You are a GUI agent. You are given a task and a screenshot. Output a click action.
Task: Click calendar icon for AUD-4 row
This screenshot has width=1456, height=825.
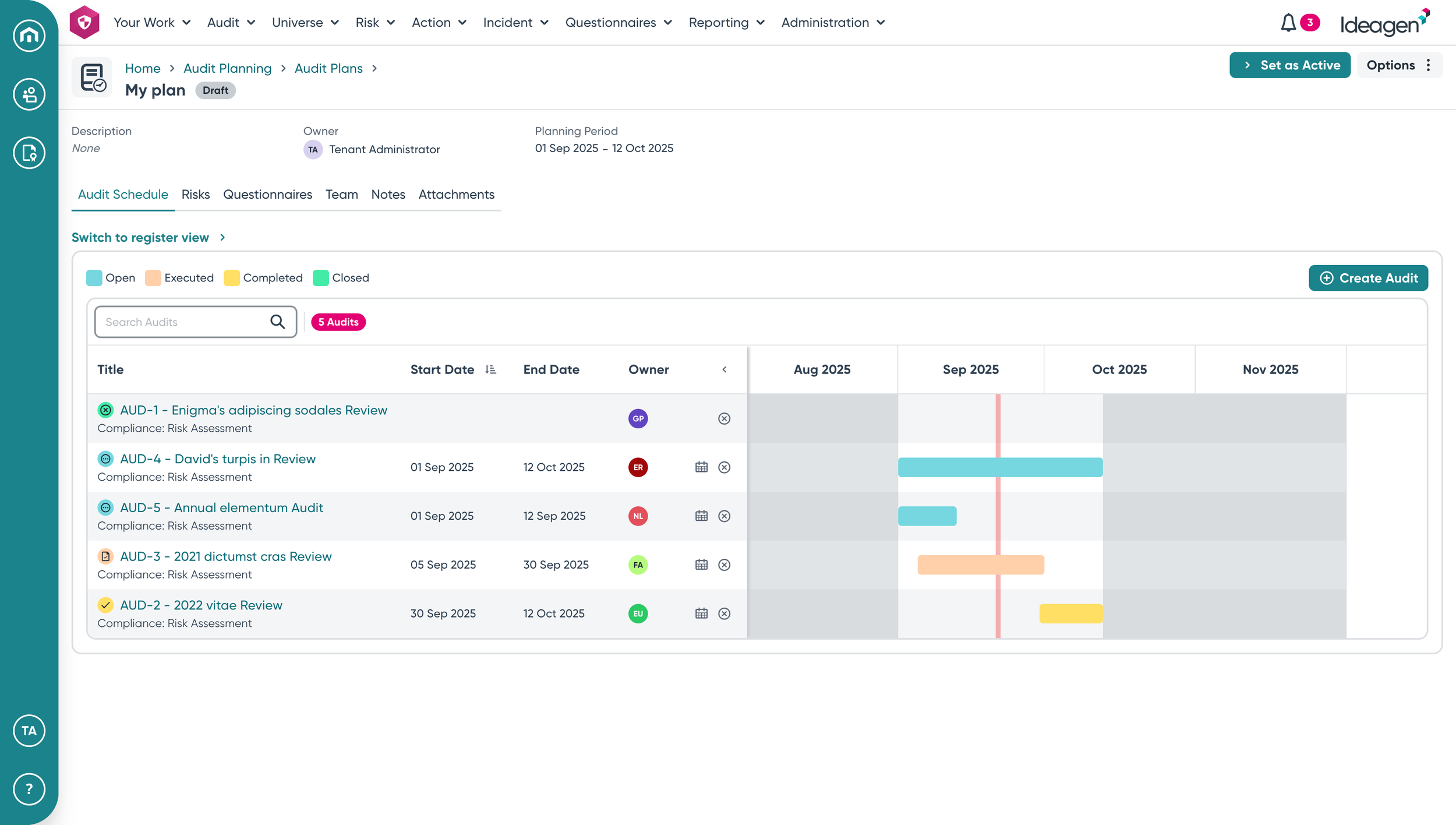(x=701, y=467)
